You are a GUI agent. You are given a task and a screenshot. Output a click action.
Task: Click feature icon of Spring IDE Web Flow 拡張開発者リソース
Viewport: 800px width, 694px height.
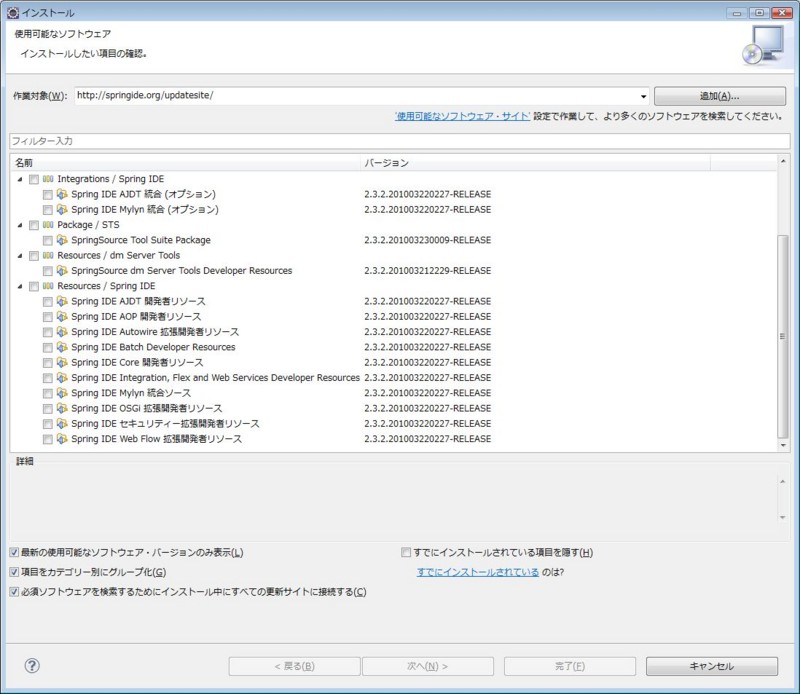(x=62, y=439)
